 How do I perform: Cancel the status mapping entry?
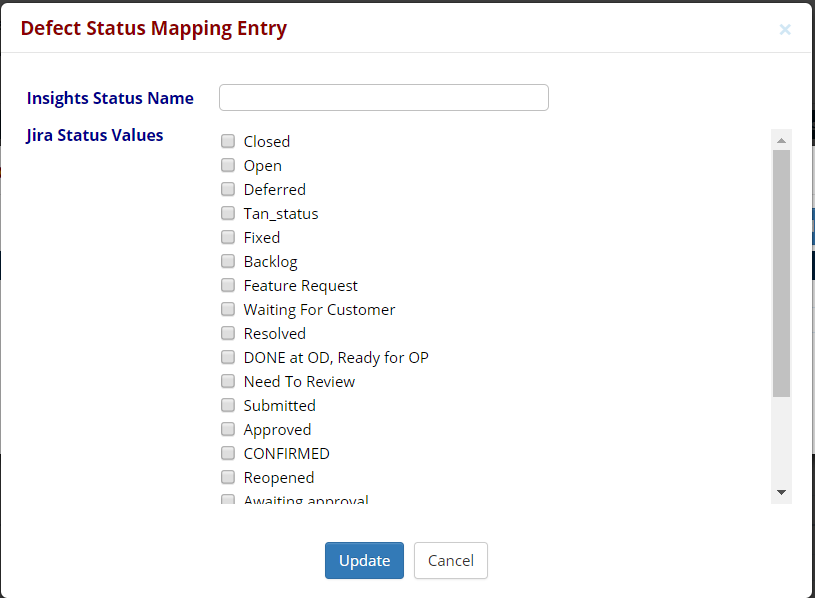(450, 561)
